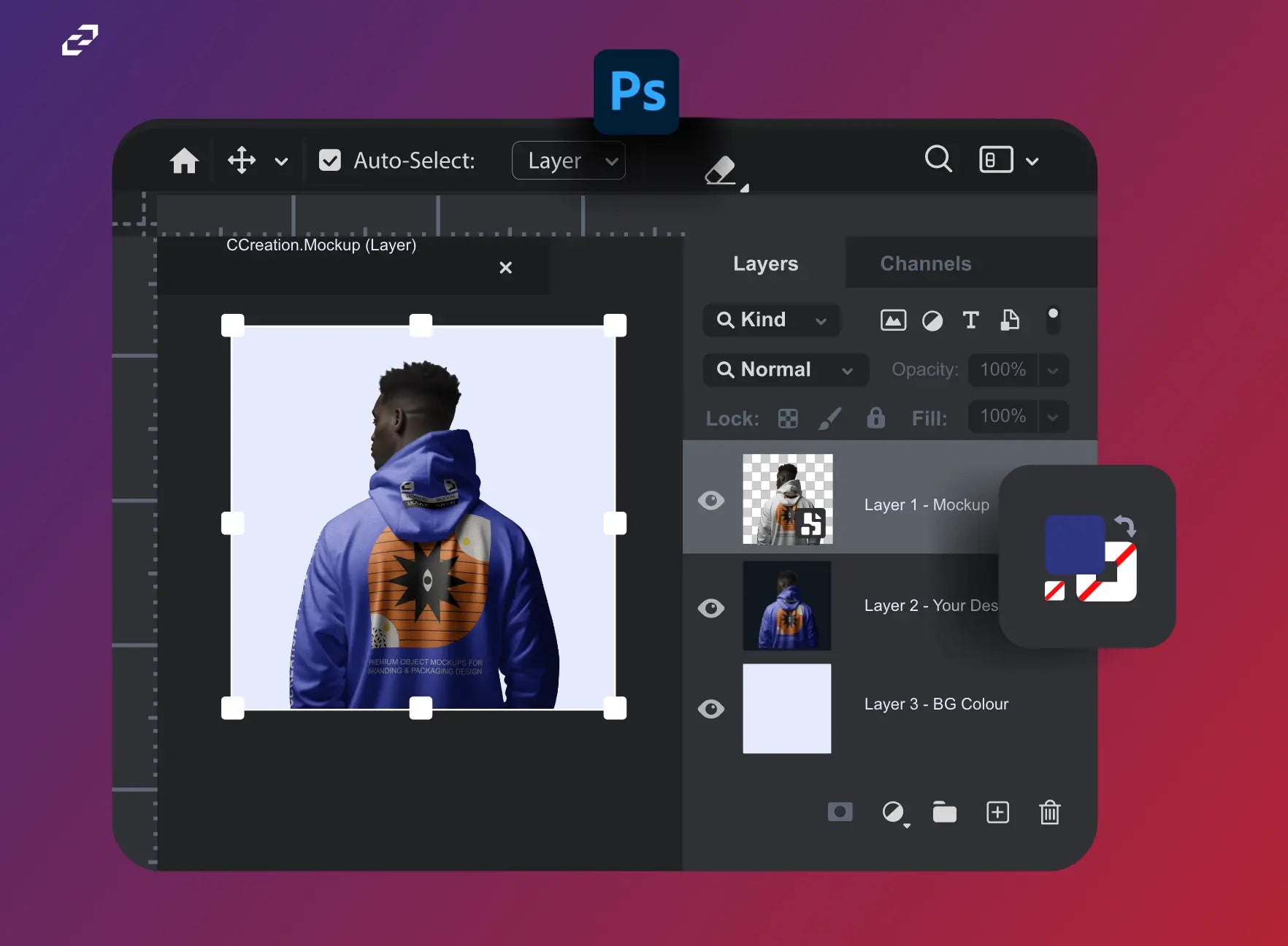Create a new group folder
Screen dimensions: 1288x946
(x=944, y=812)
